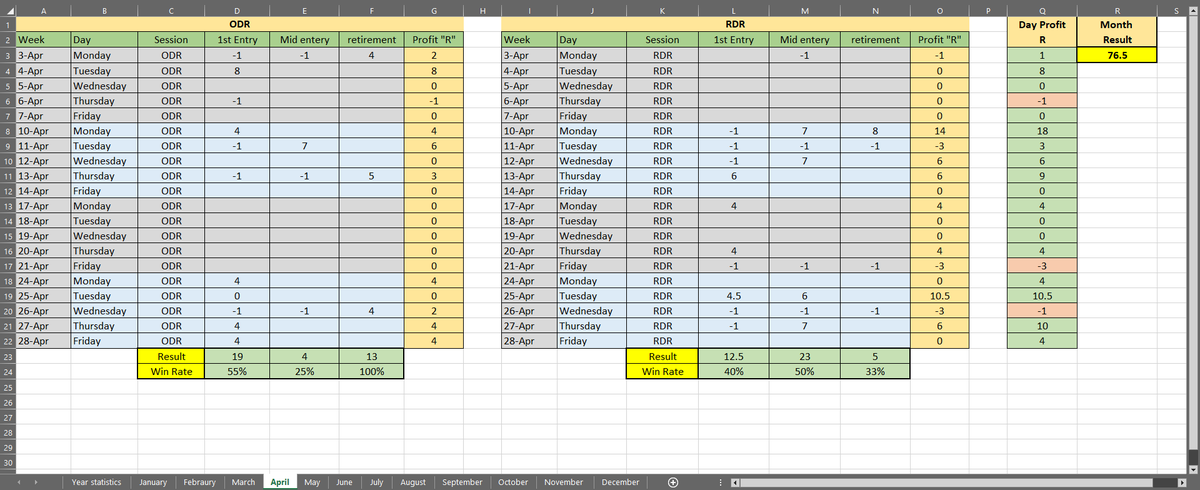Click the 3-Apr cell in ODR table

[x=43, y=56]
